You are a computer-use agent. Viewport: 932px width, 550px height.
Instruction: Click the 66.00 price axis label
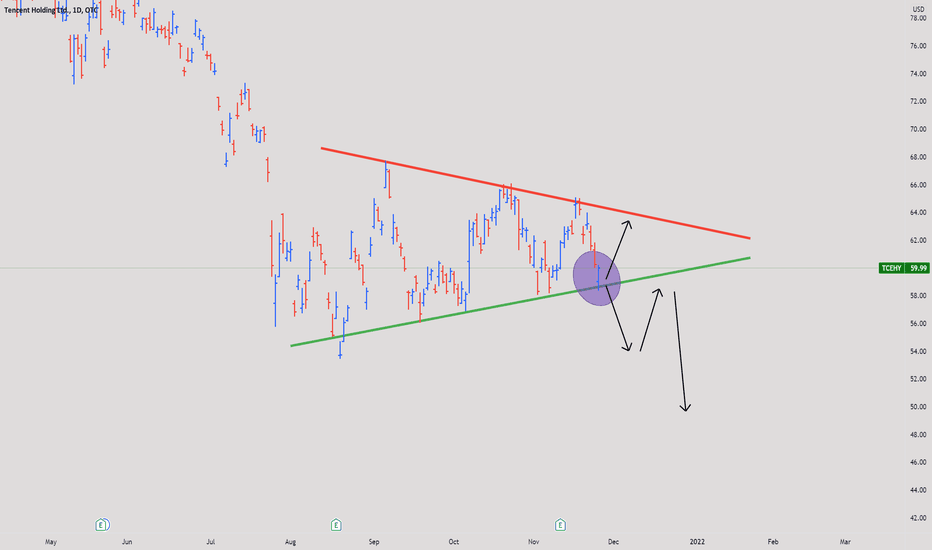click(x=918, y=185)
